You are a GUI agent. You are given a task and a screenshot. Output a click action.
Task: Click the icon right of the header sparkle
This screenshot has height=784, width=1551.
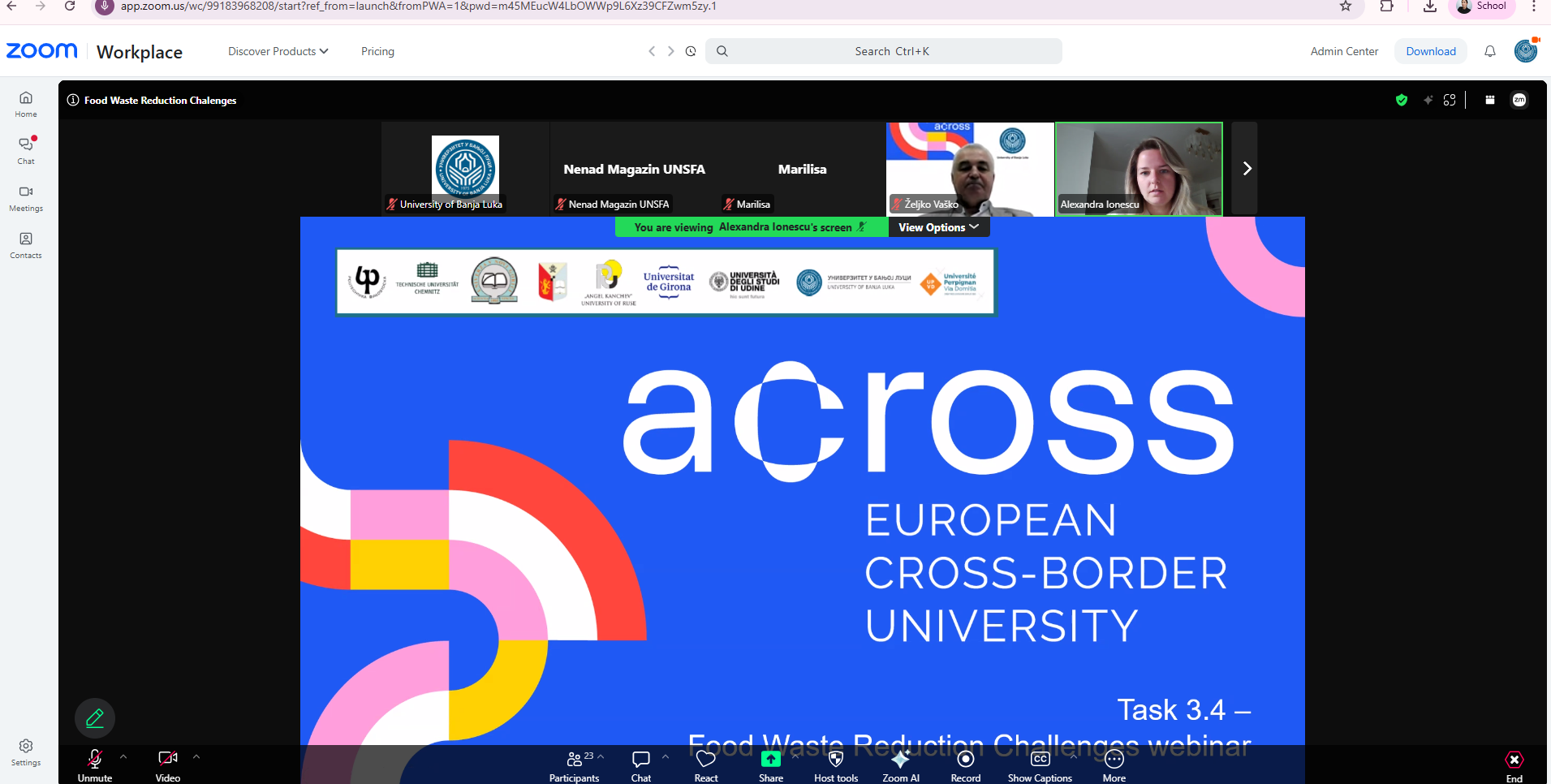point(1450,100)
